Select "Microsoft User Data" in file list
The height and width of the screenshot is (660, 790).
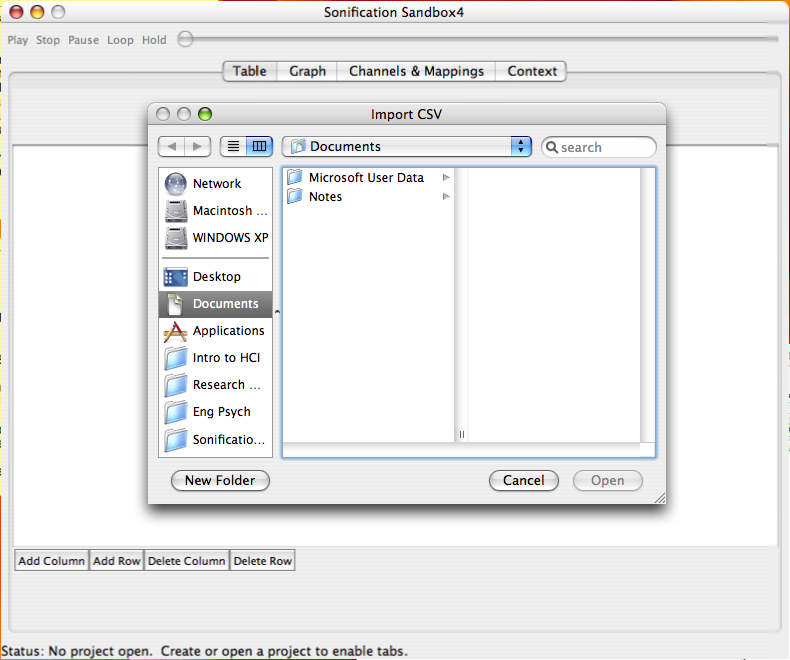point(366,177)
